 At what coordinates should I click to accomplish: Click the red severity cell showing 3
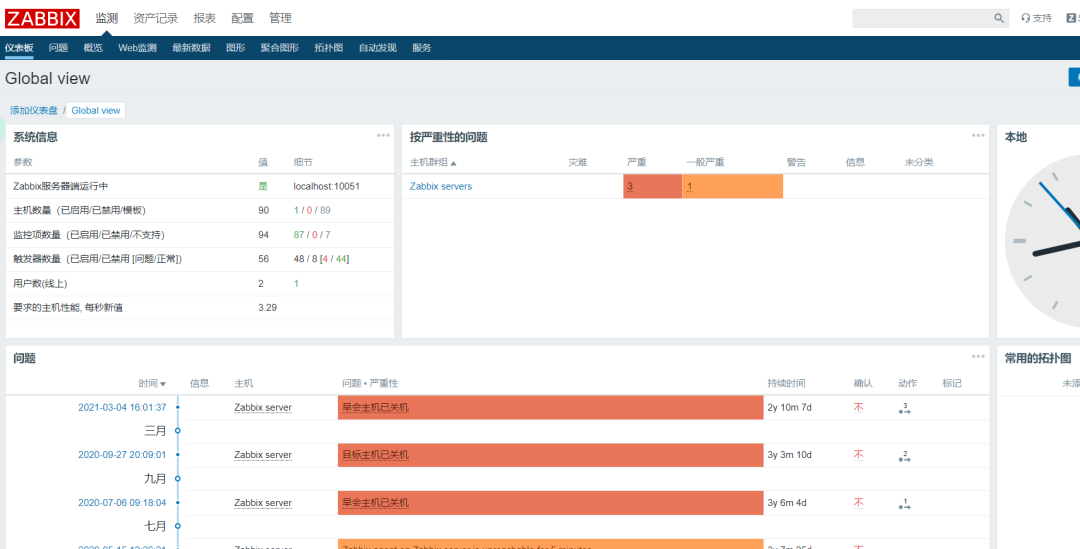(652, 186)
